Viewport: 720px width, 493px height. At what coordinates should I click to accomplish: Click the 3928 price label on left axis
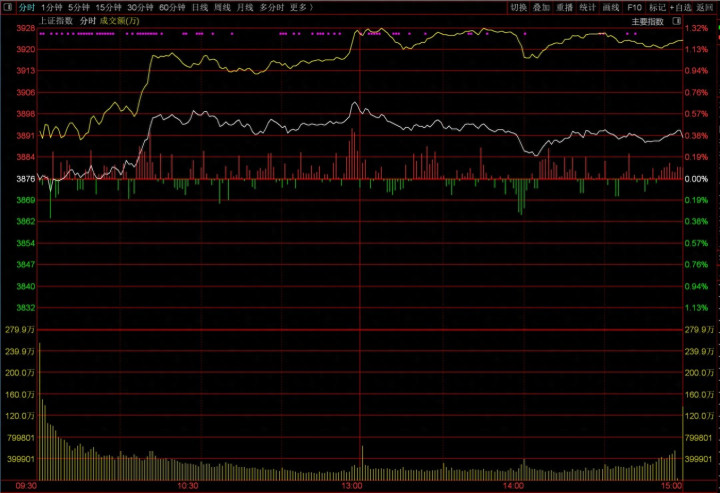(26, 28)
